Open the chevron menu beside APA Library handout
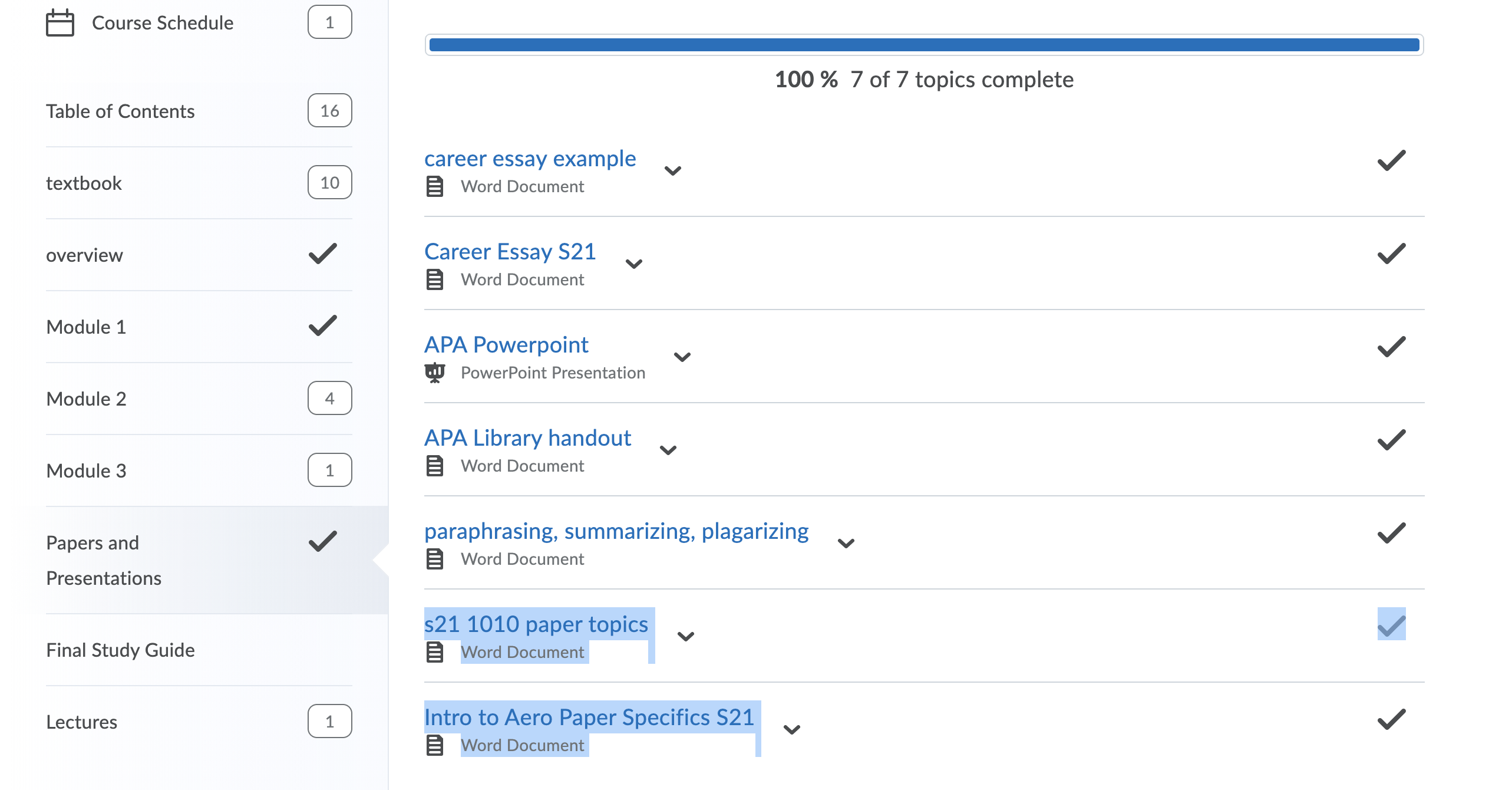The image size is (1512, 790). pos(668,450)
